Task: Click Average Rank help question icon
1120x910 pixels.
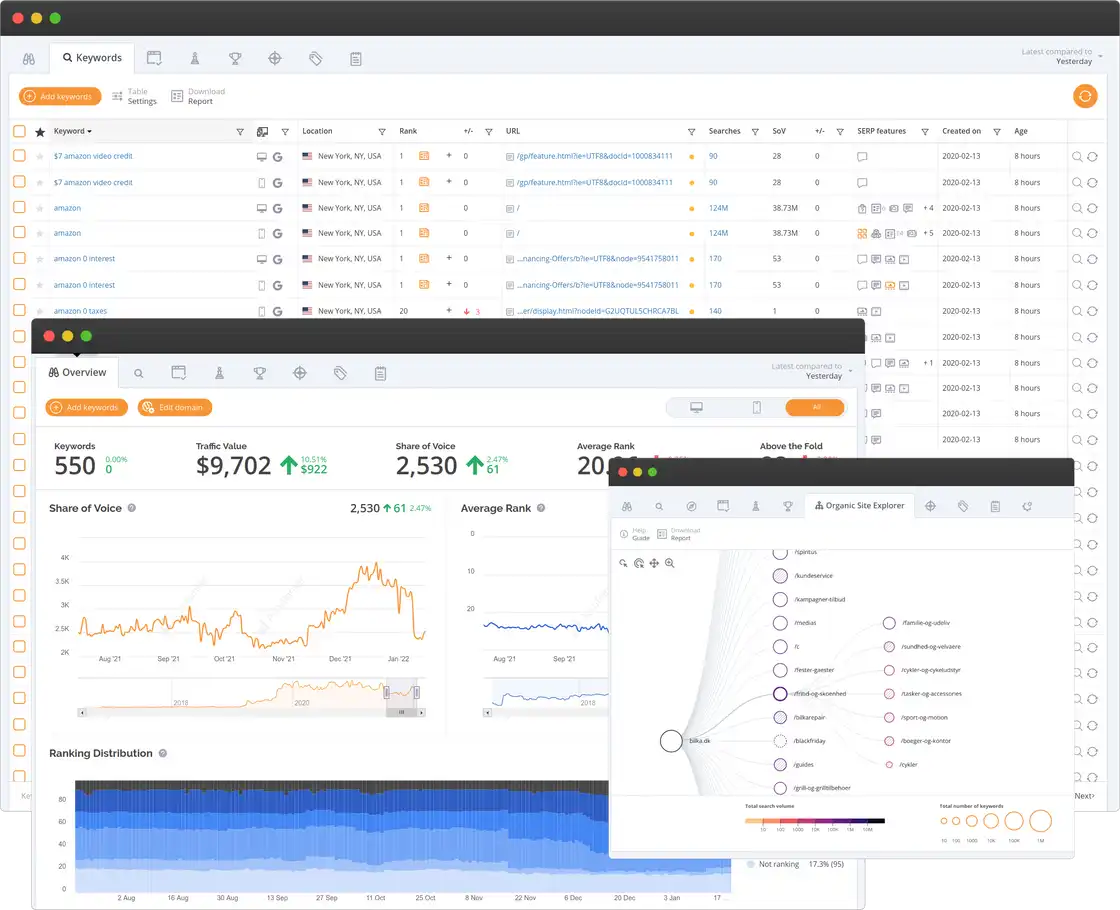Action: click(541, 509)
